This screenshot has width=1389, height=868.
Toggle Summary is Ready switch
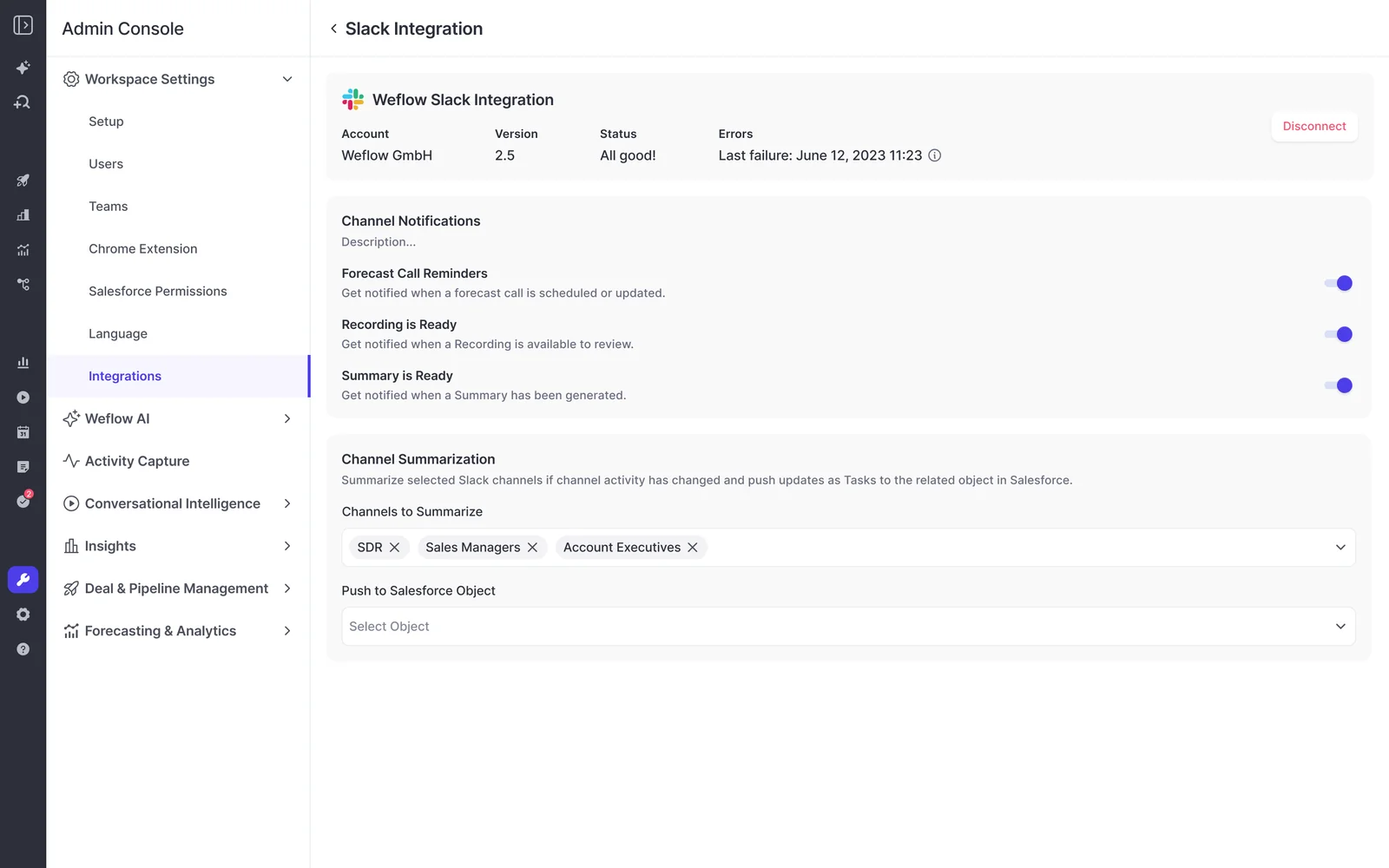(1339, 385)
